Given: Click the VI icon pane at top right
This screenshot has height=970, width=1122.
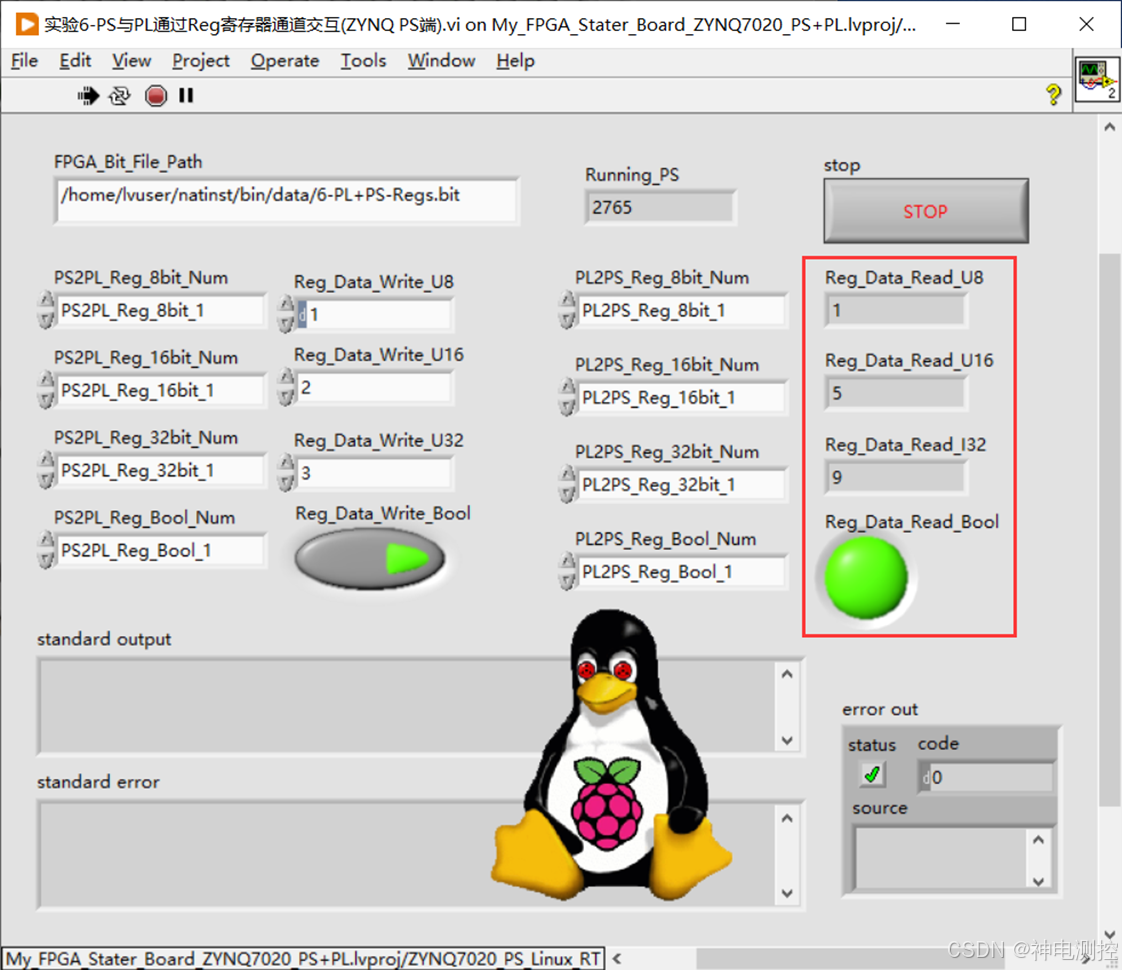Looking at the screenshot, I should click(x=1097, y=79).
